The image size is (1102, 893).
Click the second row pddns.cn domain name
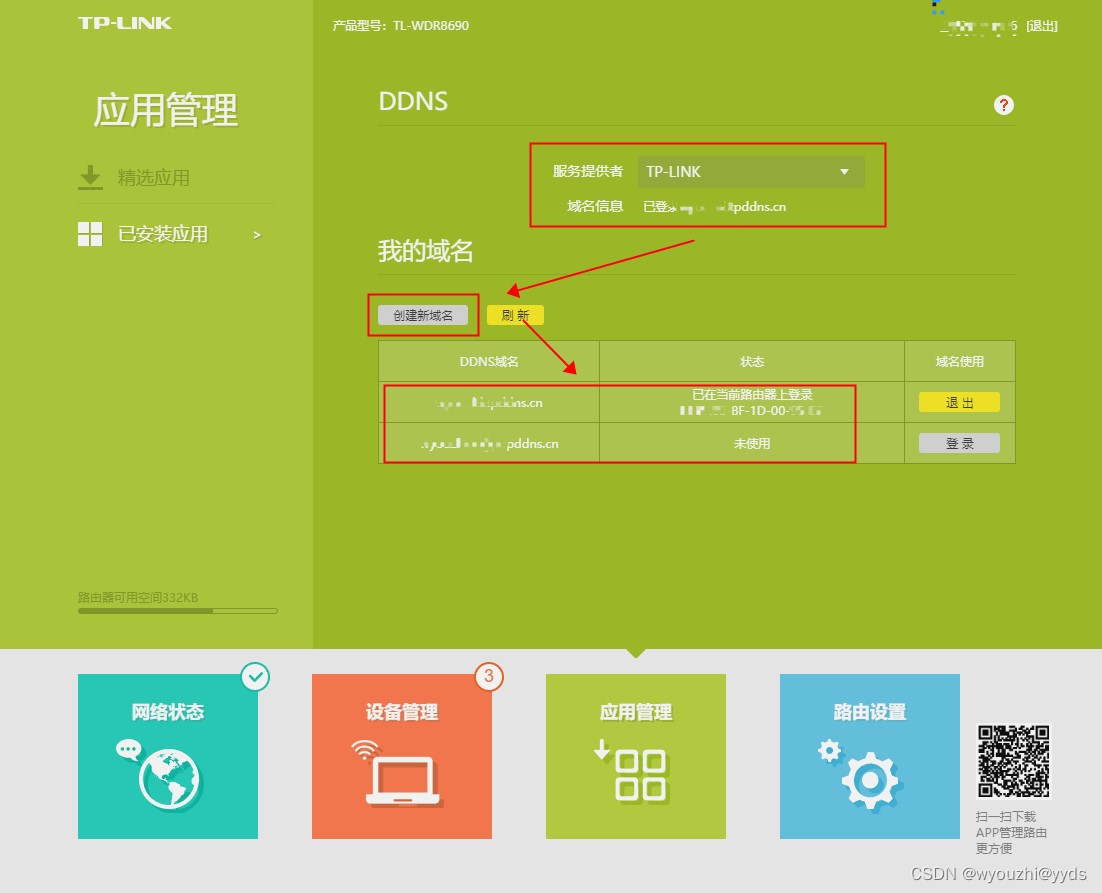click(x=490, y=443)
